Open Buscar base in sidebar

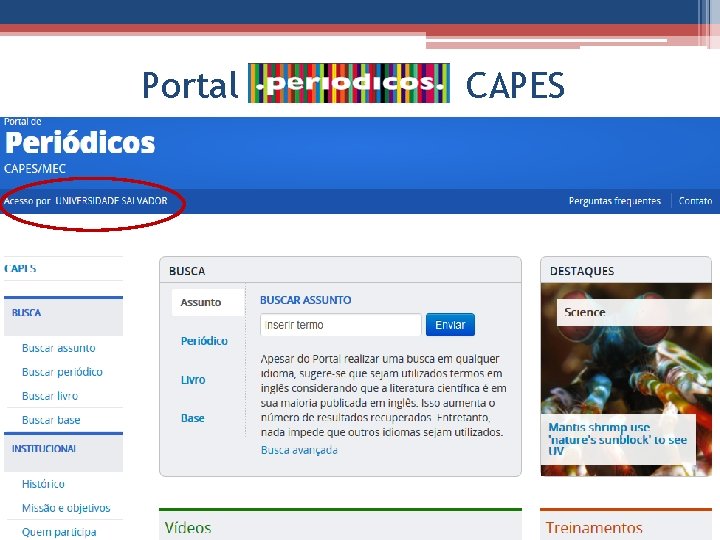[x=51, y=420]
